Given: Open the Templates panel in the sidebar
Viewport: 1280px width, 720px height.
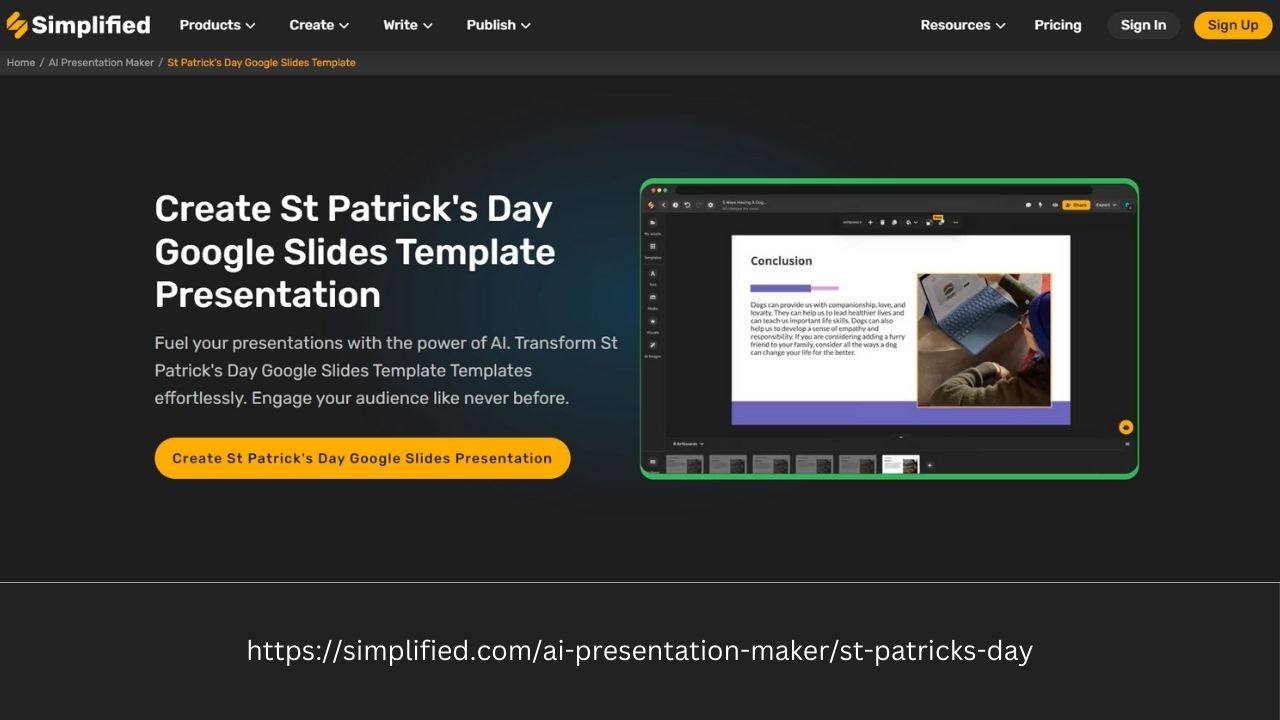Looking at the screenshot, I should (652, 247).
